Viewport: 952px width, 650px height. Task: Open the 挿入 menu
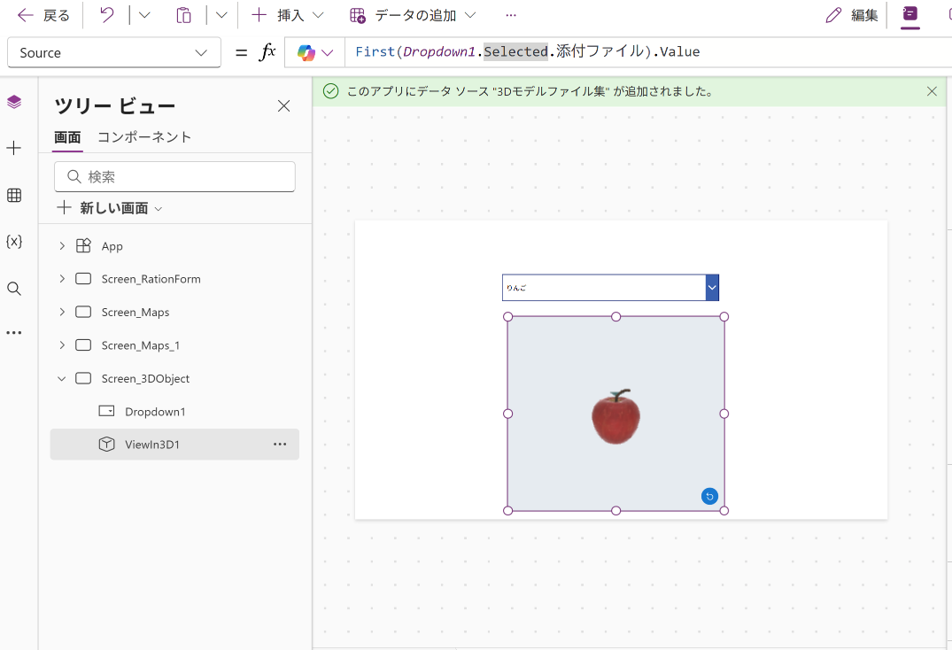click(288, 15)
